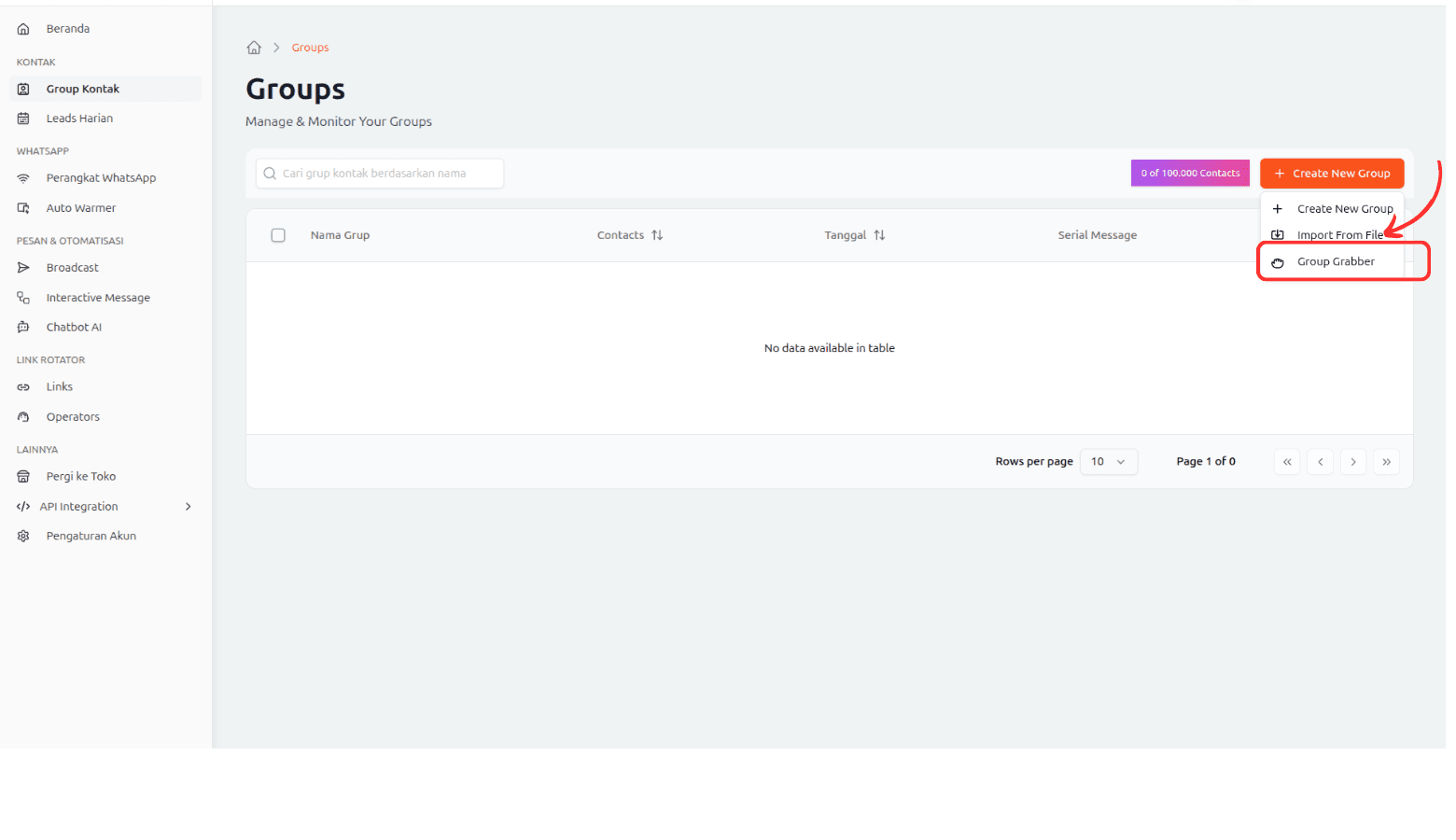This screenshot has height=840, width=1456.
Task: Open Leads Harian link
Action: tap(79, 119)
